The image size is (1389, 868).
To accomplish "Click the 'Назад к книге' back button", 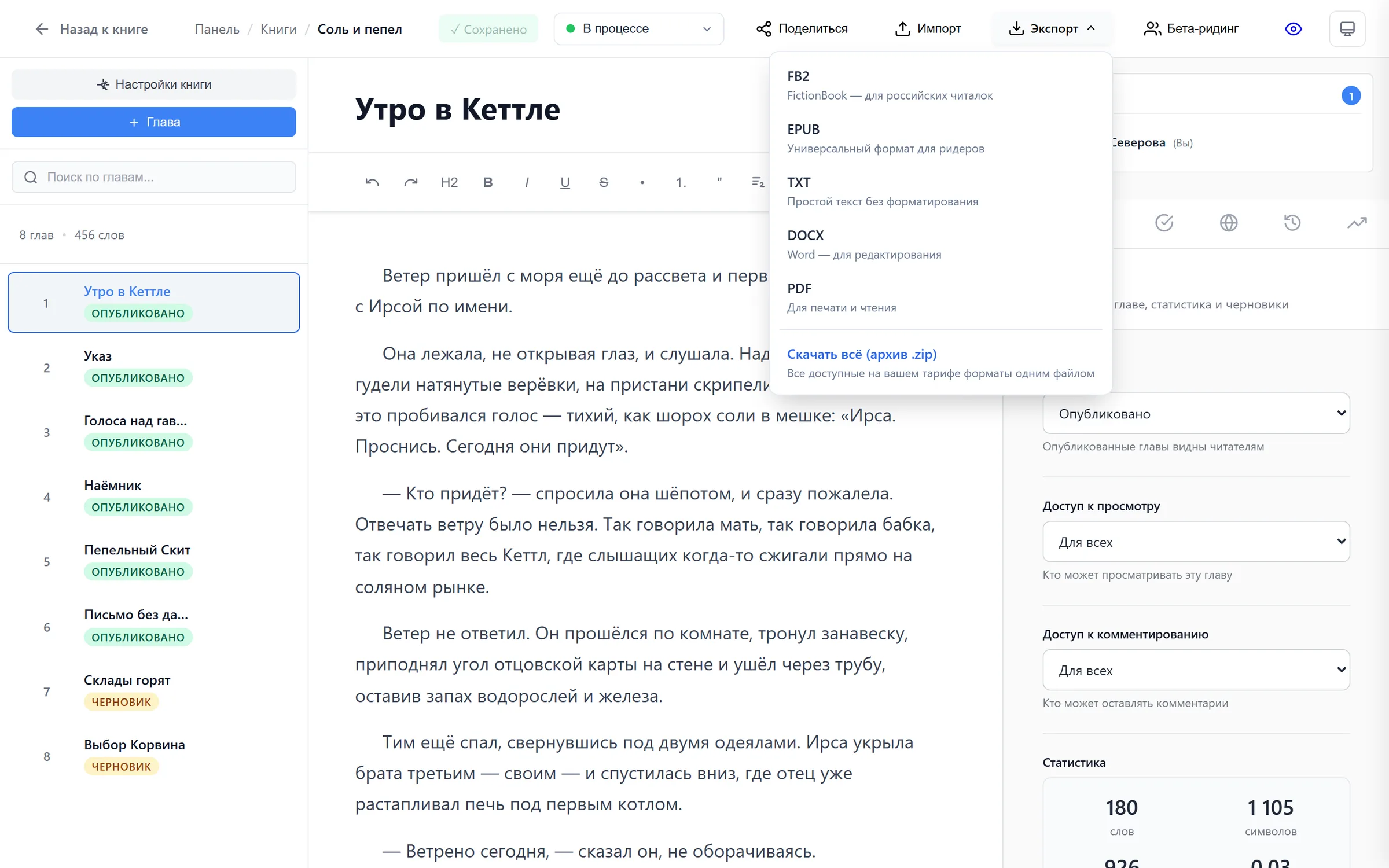I will coord(91,29).
